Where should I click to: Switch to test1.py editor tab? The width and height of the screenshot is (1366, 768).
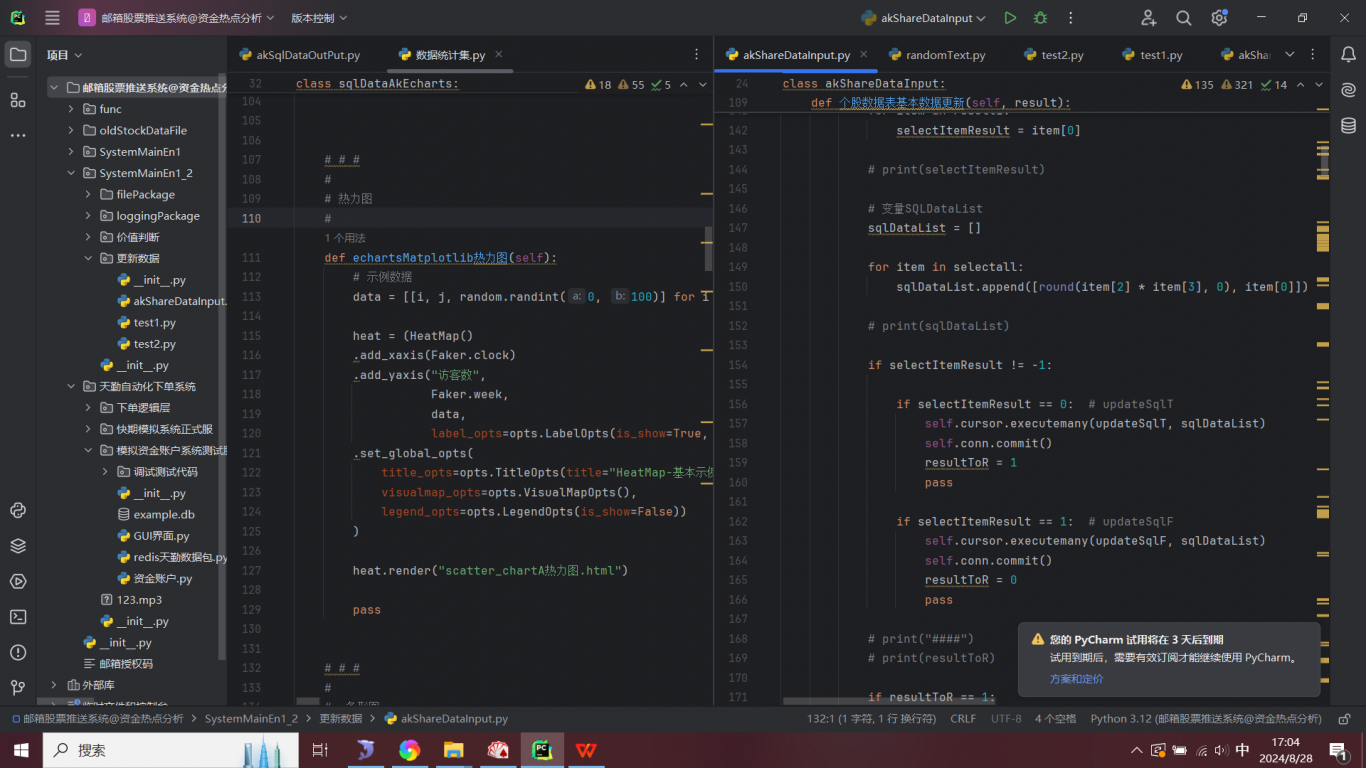1151,55
